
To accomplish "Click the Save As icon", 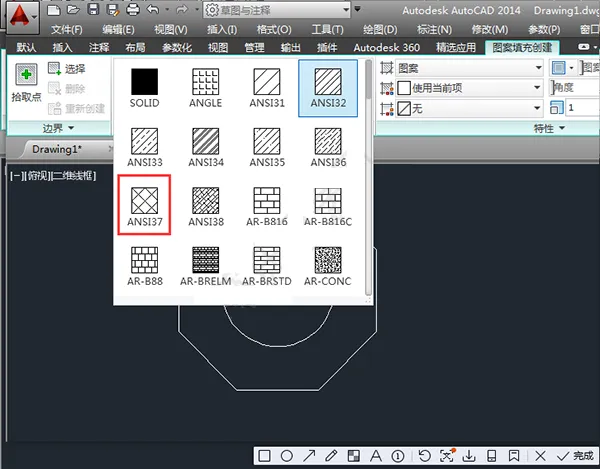I will click(113, 10).
